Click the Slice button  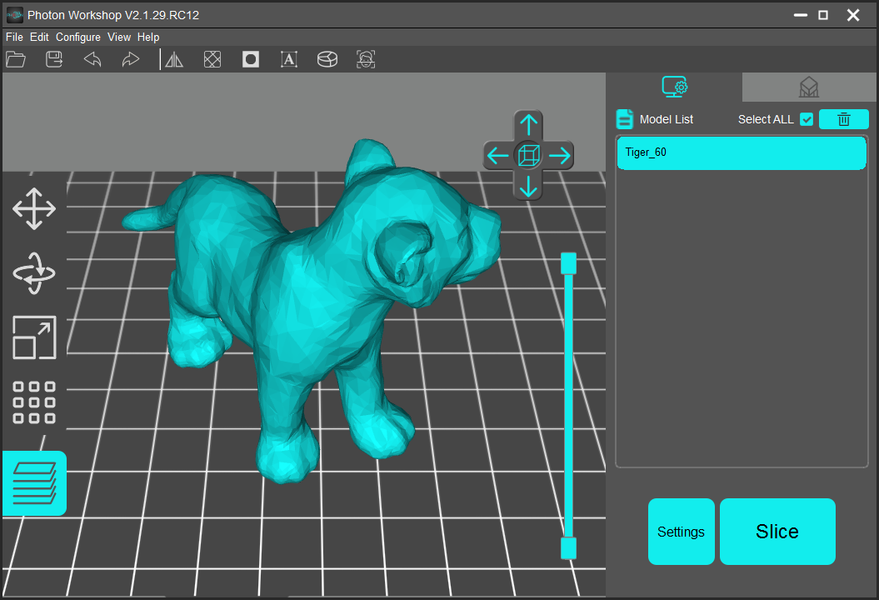coord(778,532)
